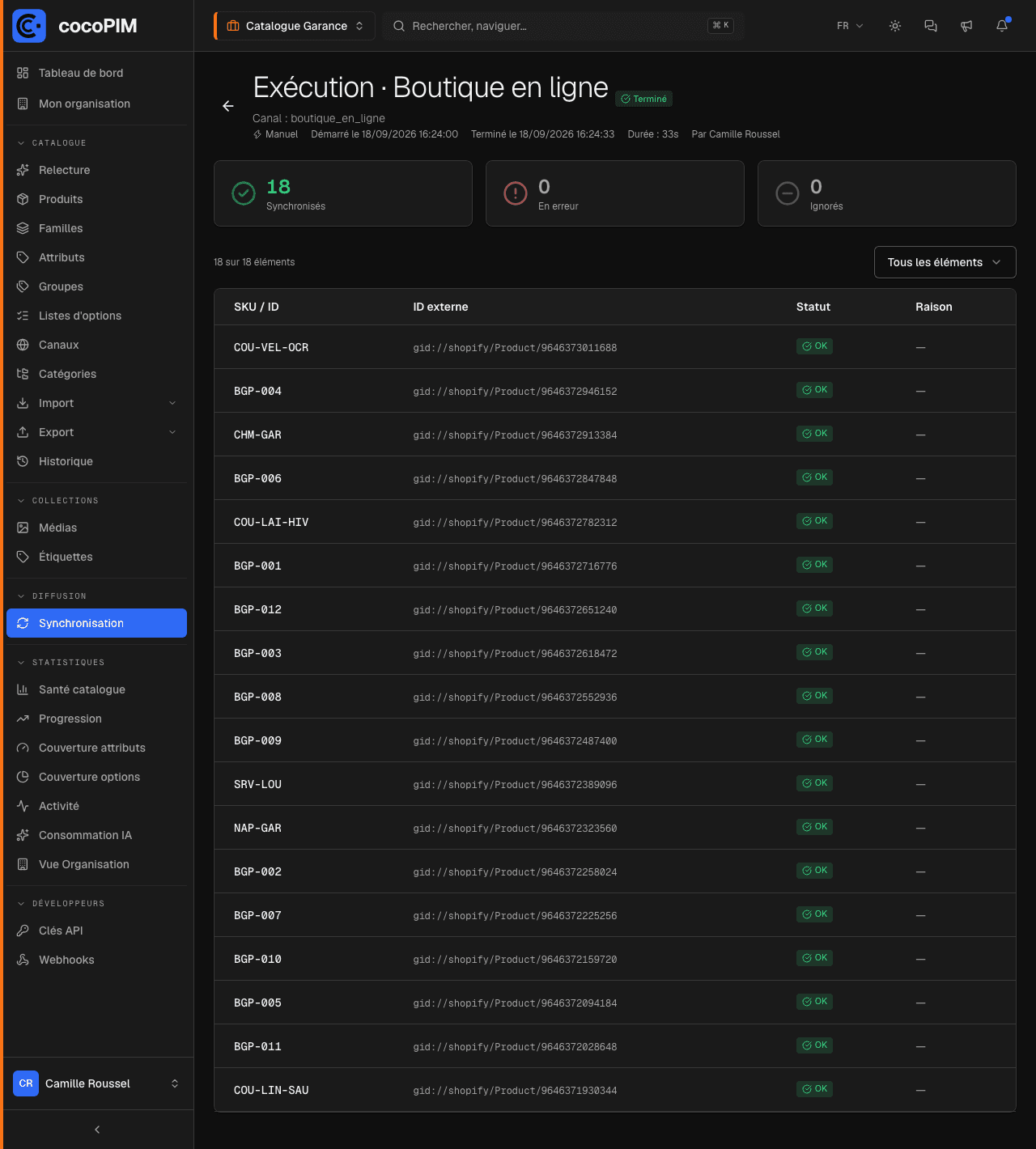
Task: Click the OK status badge for BGP-004
Action: click(814, 390)
